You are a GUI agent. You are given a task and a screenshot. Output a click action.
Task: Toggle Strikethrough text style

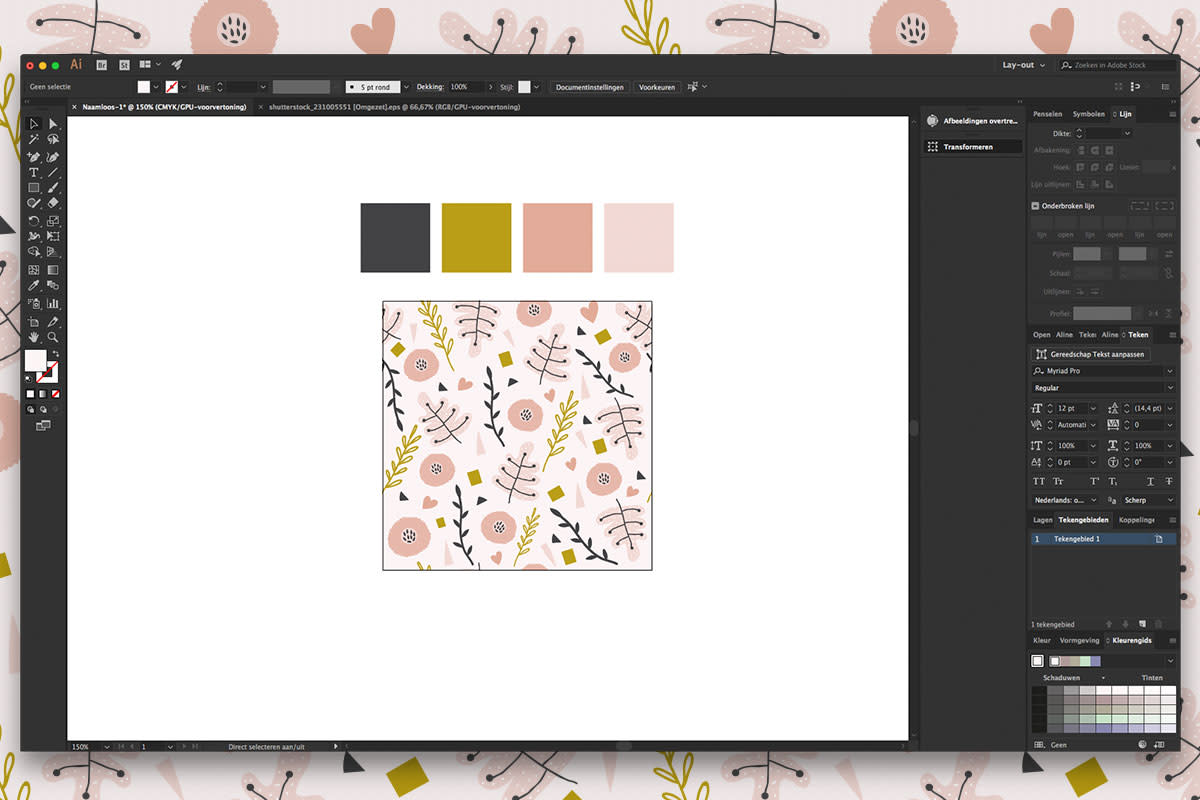tap(1169, 481)
